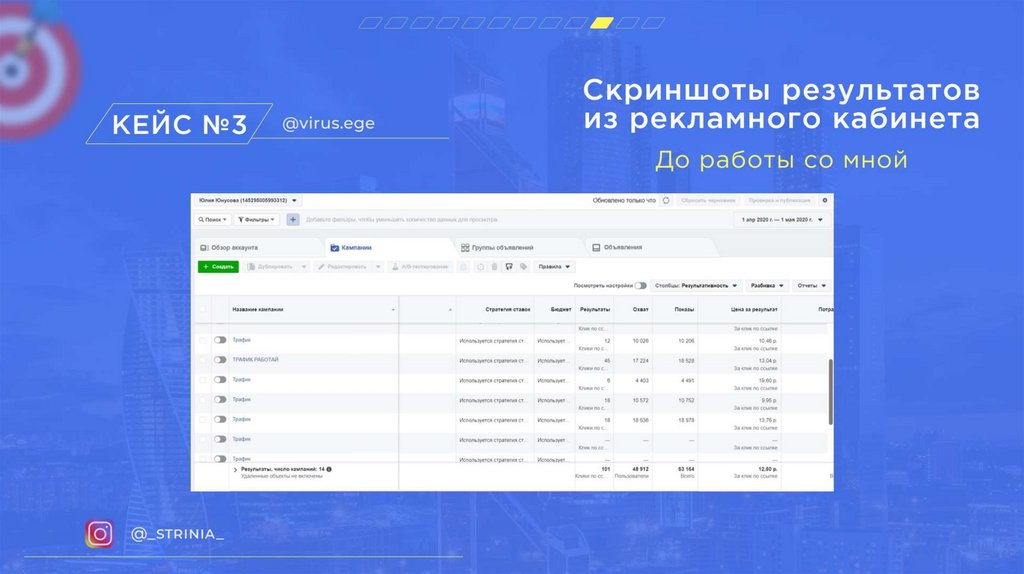The width and height of the screenshot is (1024, 574).
Task: Click the '17 224' reach cell
Action: point(641,360)
